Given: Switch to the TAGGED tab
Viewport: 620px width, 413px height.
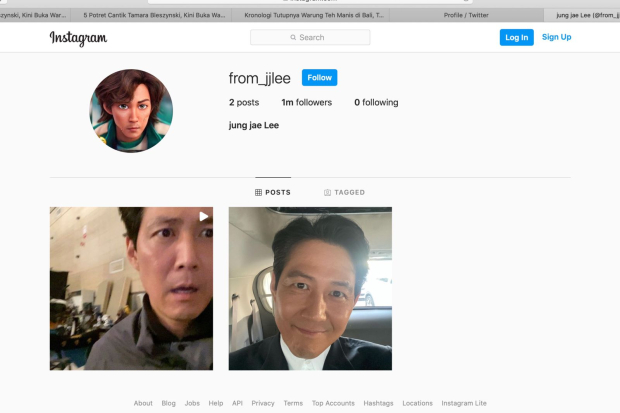Looking at the screenshot, I should (344, 193).
